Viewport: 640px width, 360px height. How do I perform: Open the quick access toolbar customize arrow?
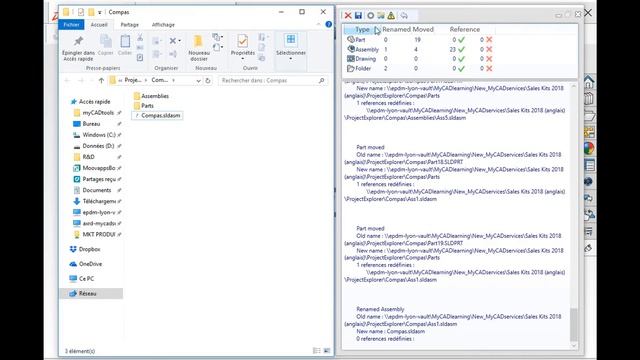[100, 12]
